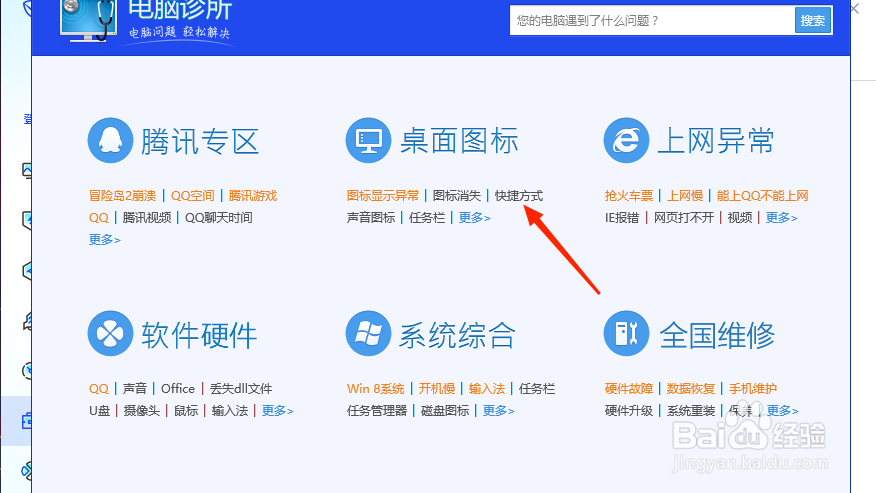Viewport: 876px width, 493px height.
Task: Click the 搜索 search button
Action: [813, 21]
